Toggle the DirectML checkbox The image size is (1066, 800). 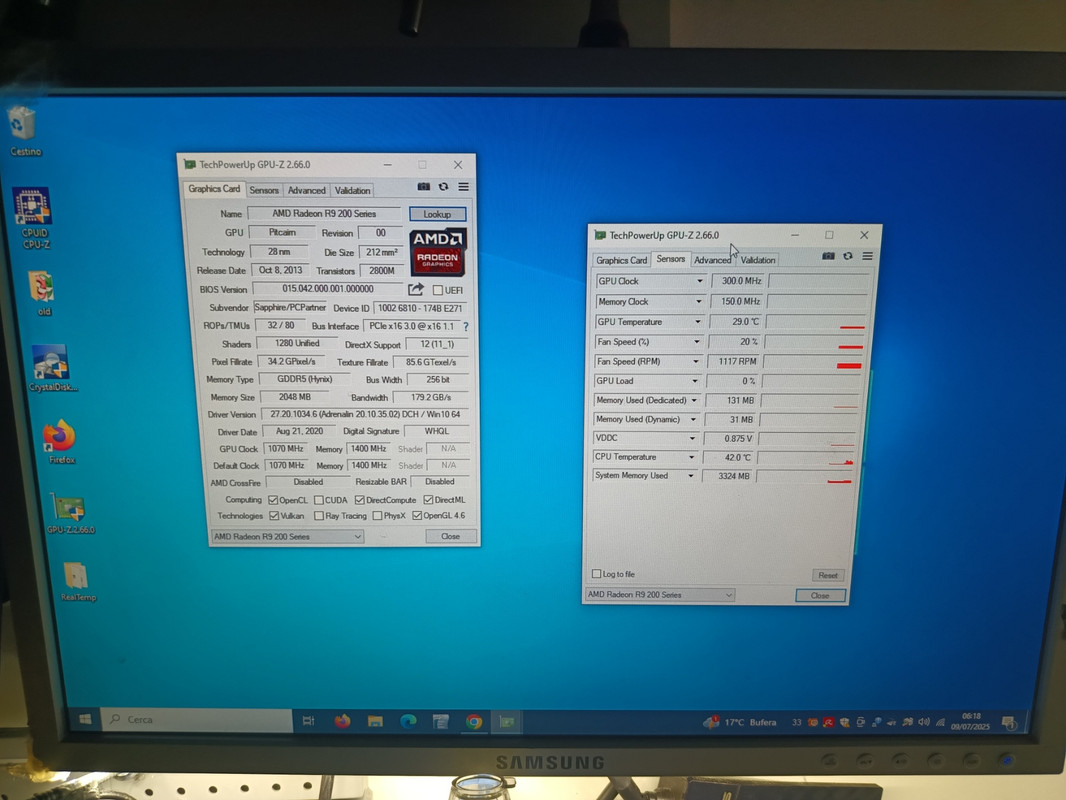point(428,500)
